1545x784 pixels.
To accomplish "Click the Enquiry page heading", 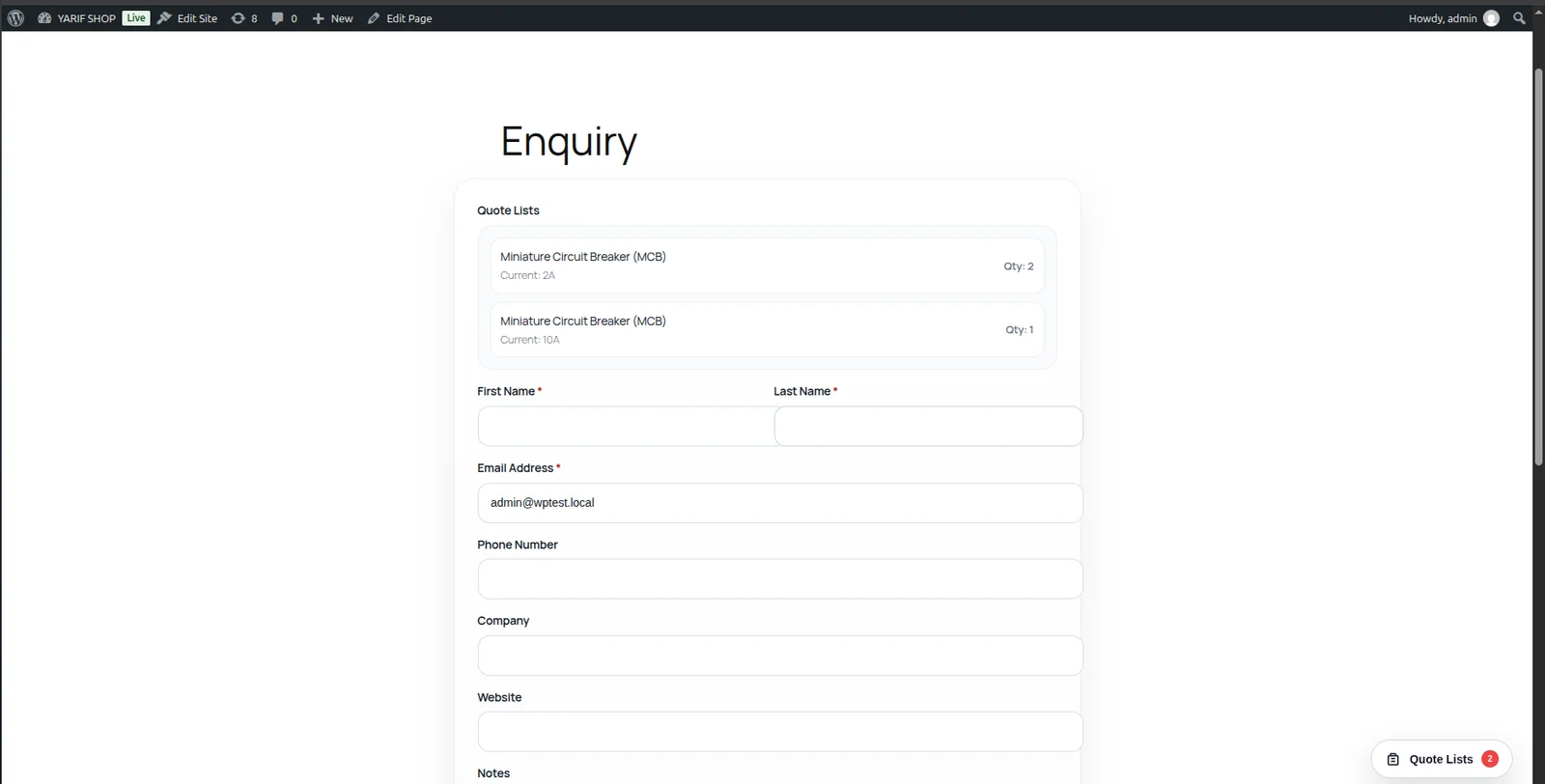I will tap(569, 143).
